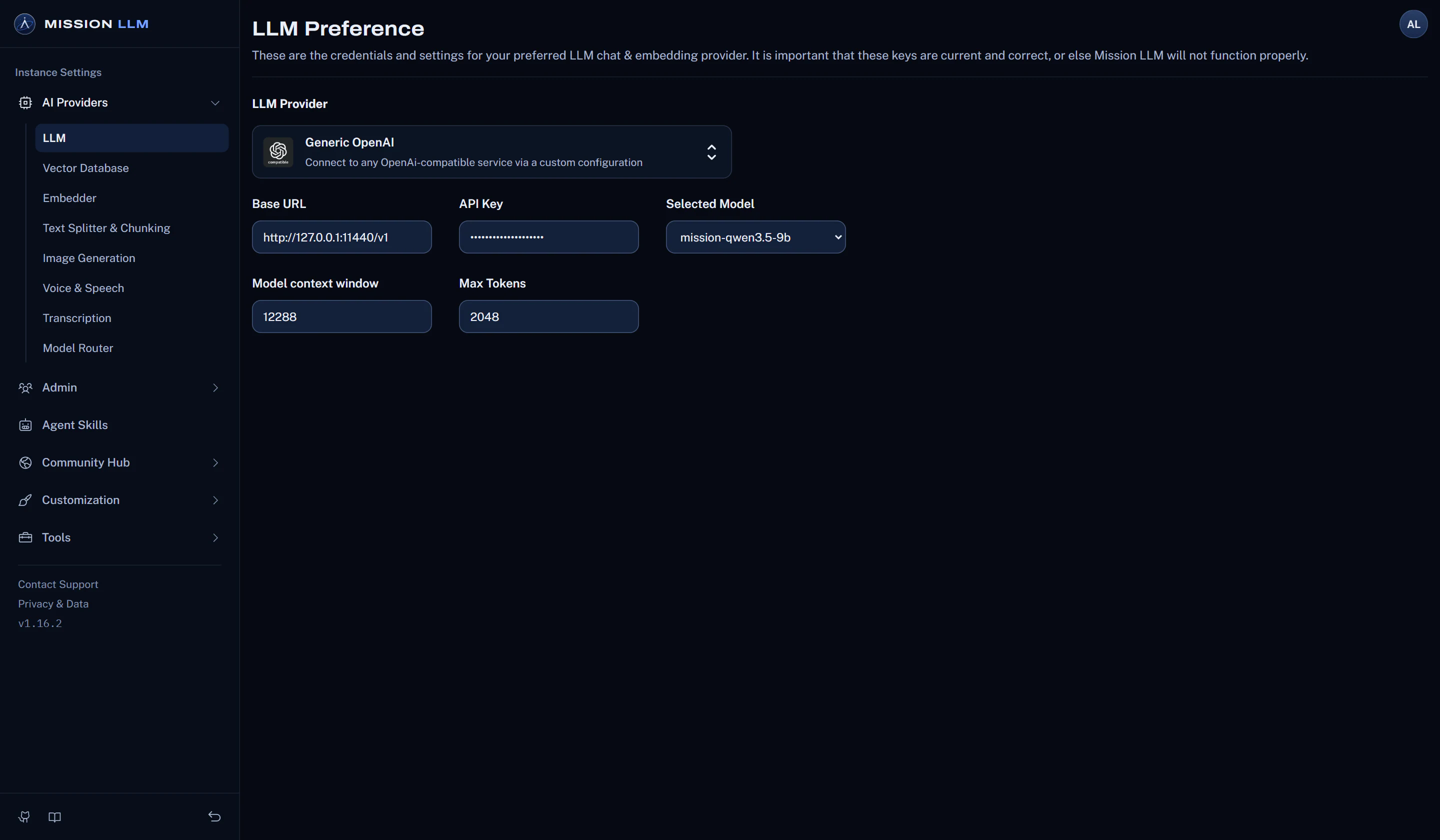Open Image Generation settings
The height and width of the screenshot is (840, 1440).
[89, 258]
